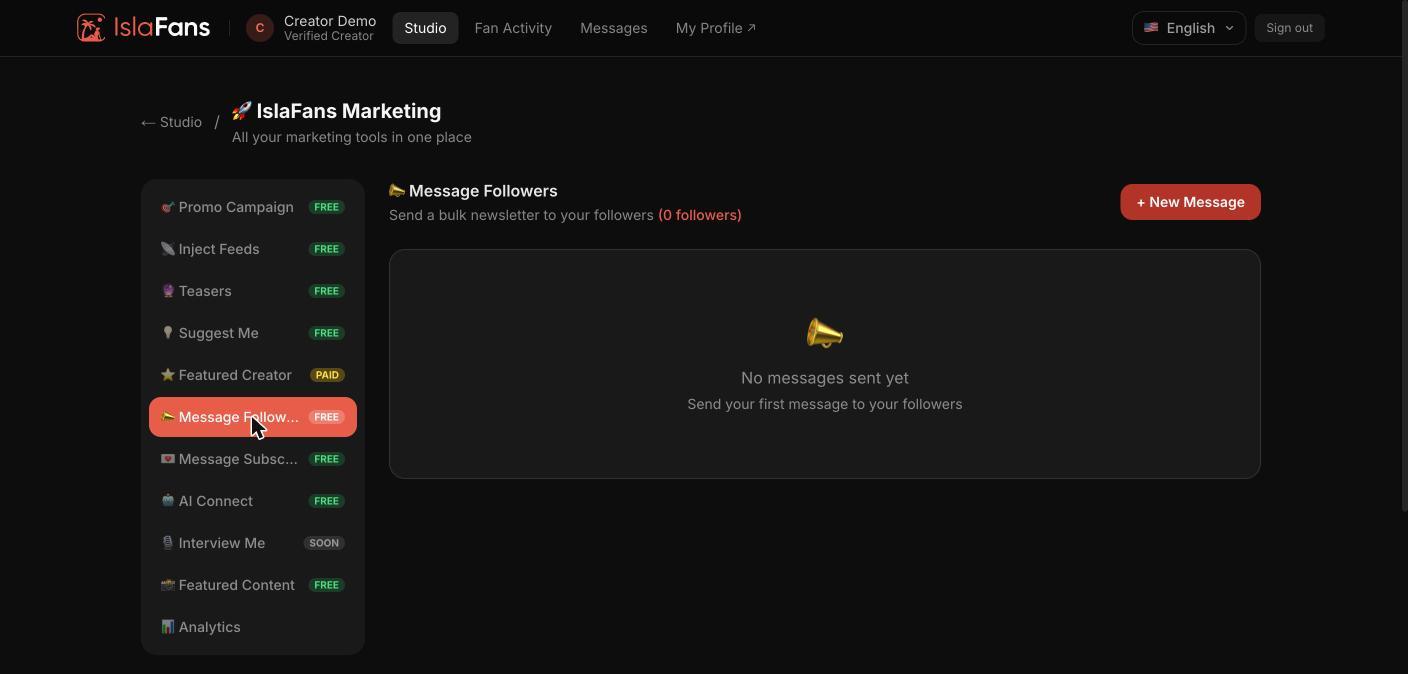Viewport: 1408px width, 674px height.
Task: Select Interview Me in the sidebar
Action: 253,543
